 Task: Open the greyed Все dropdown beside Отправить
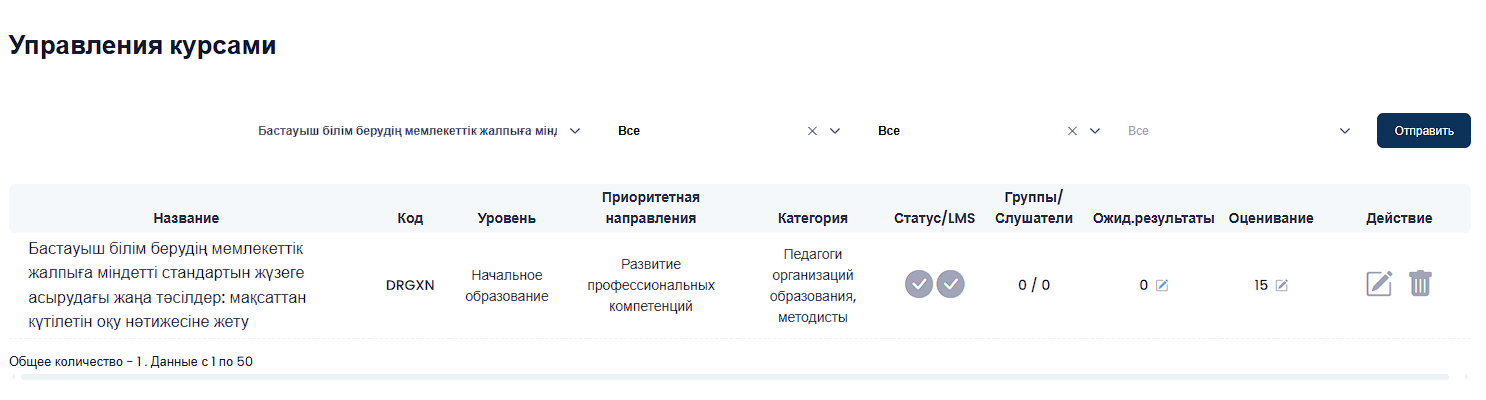1345,131
